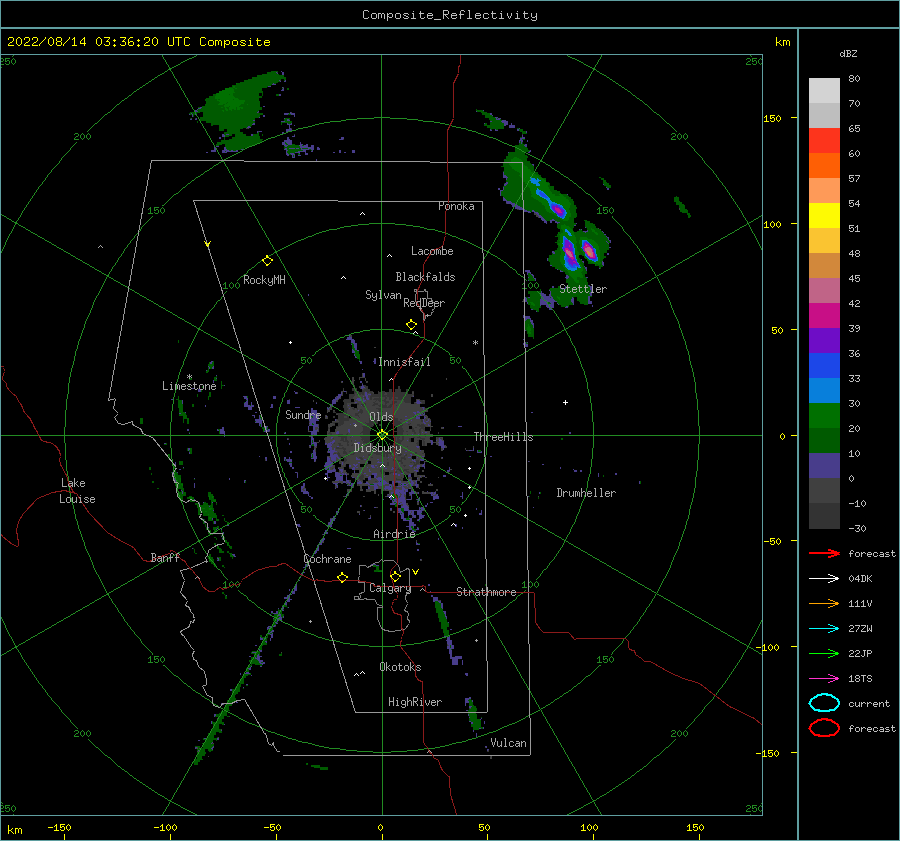This screenshot has width=900, height=841.
Task: Click the yellow diamond marker below Cochrane
Action: point(342,577)
